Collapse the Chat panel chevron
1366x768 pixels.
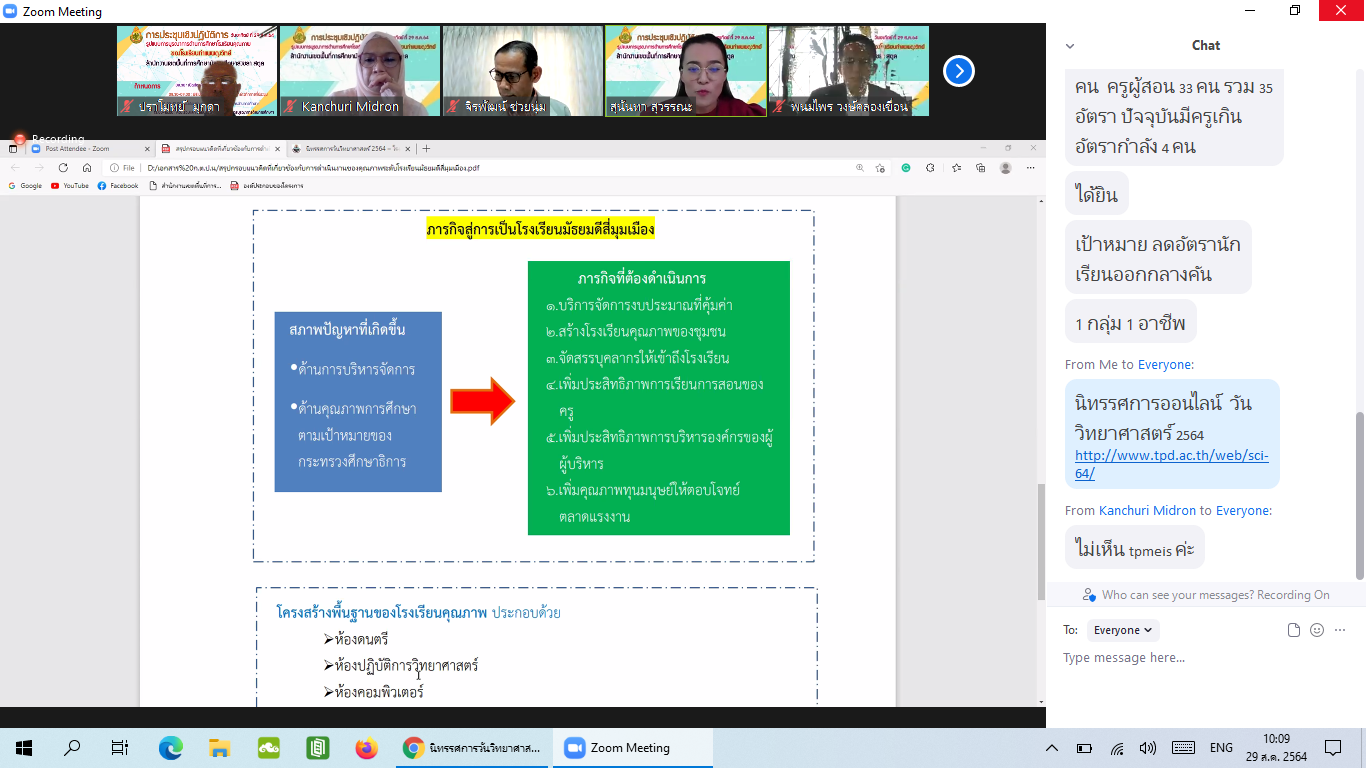tap(1069, 46)
